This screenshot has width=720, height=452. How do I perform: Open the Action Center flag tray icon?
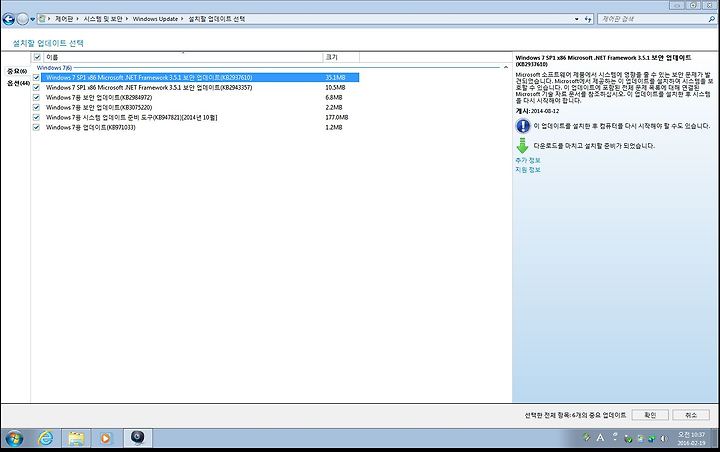pos(640,439)
